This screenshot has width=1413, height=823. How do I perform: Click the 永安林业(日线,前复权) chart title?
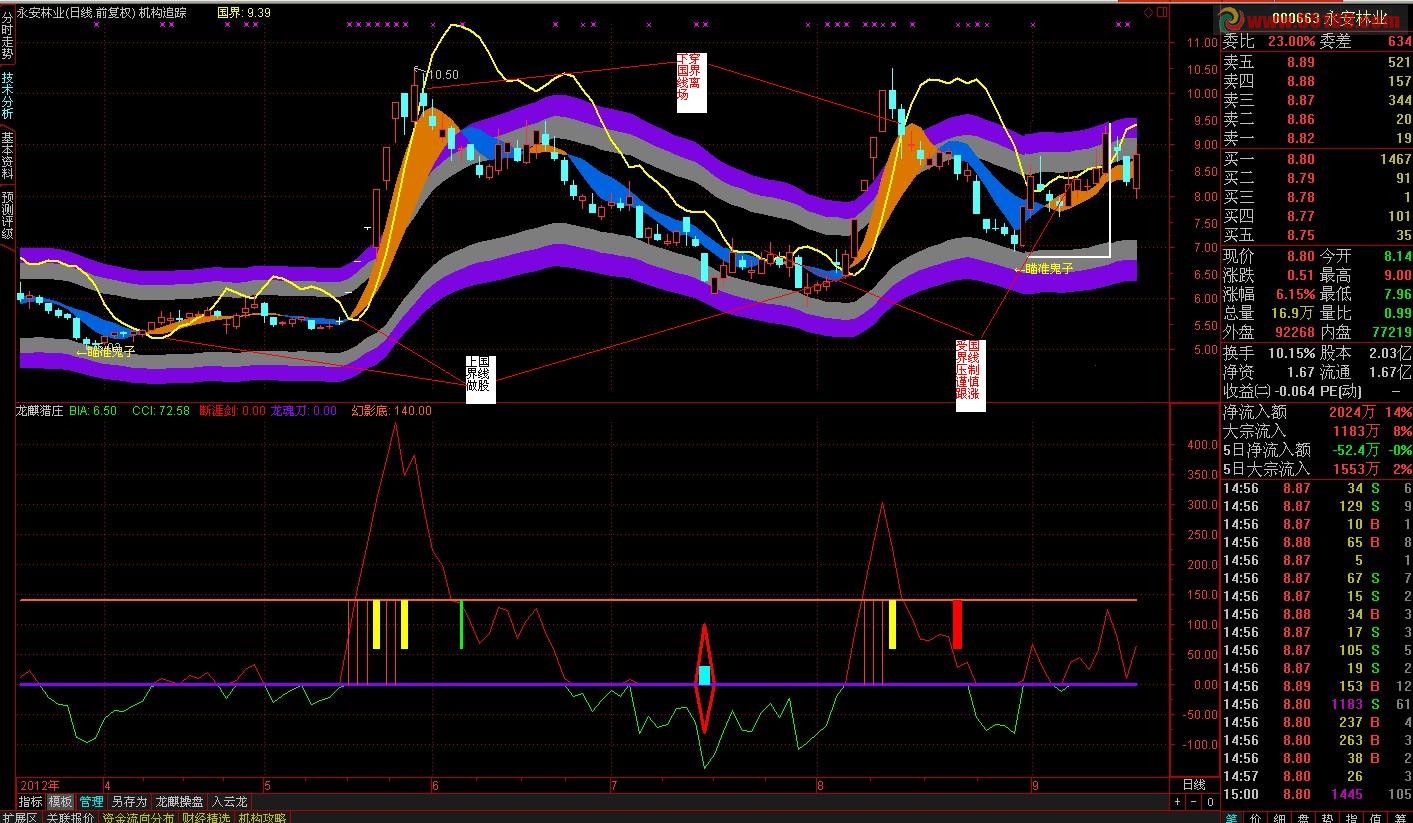click(x=75, y=12)
